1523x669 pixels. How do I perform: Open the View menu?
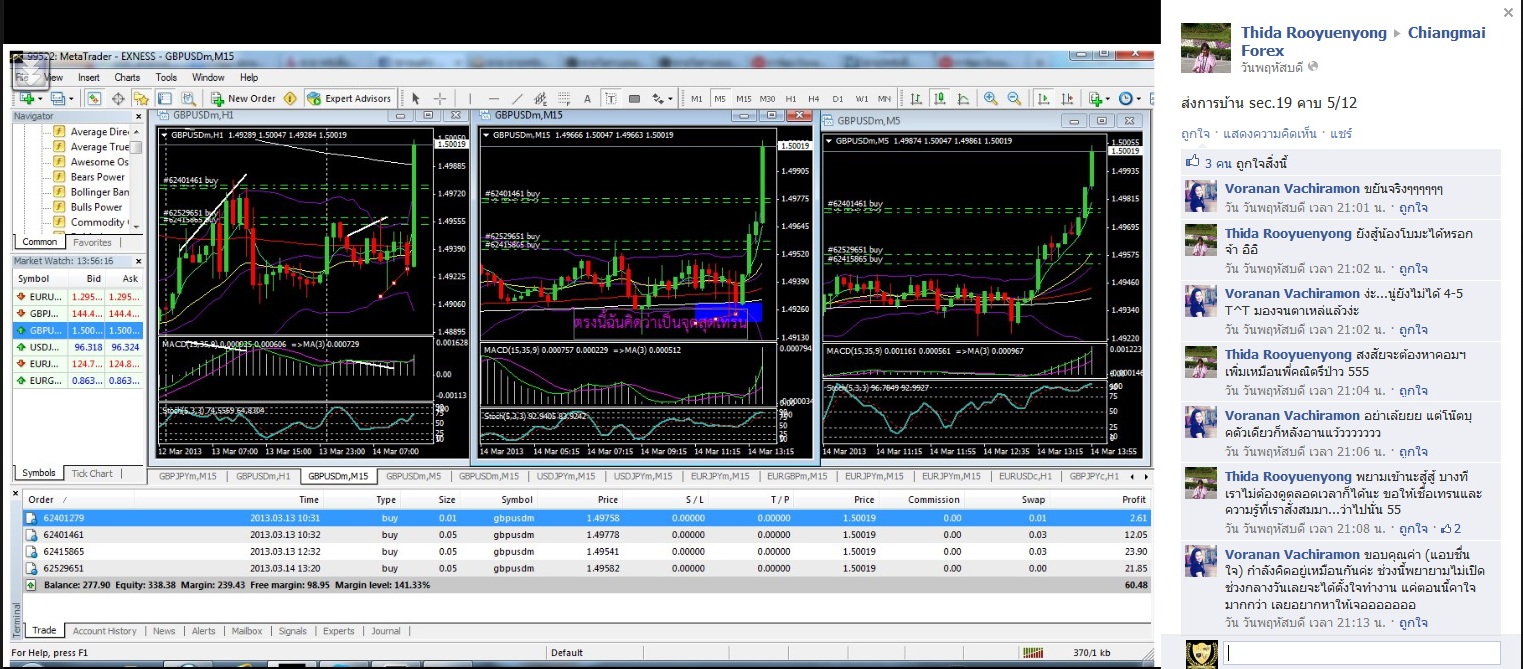coord(51,77)
